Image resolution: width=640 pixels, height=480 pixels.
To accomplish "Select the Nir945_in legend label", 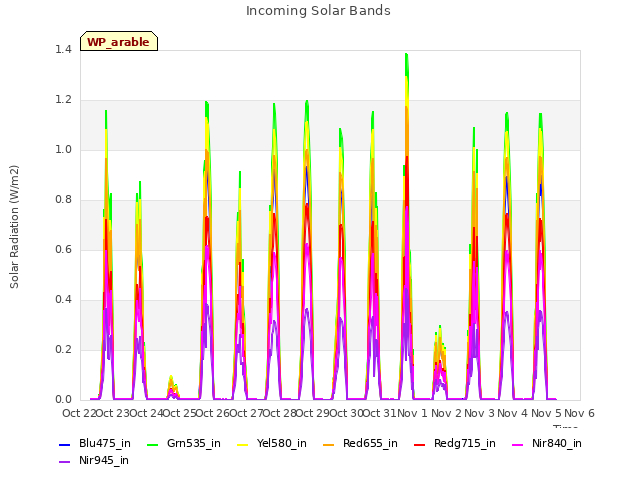I will click(x=104, y=461).
